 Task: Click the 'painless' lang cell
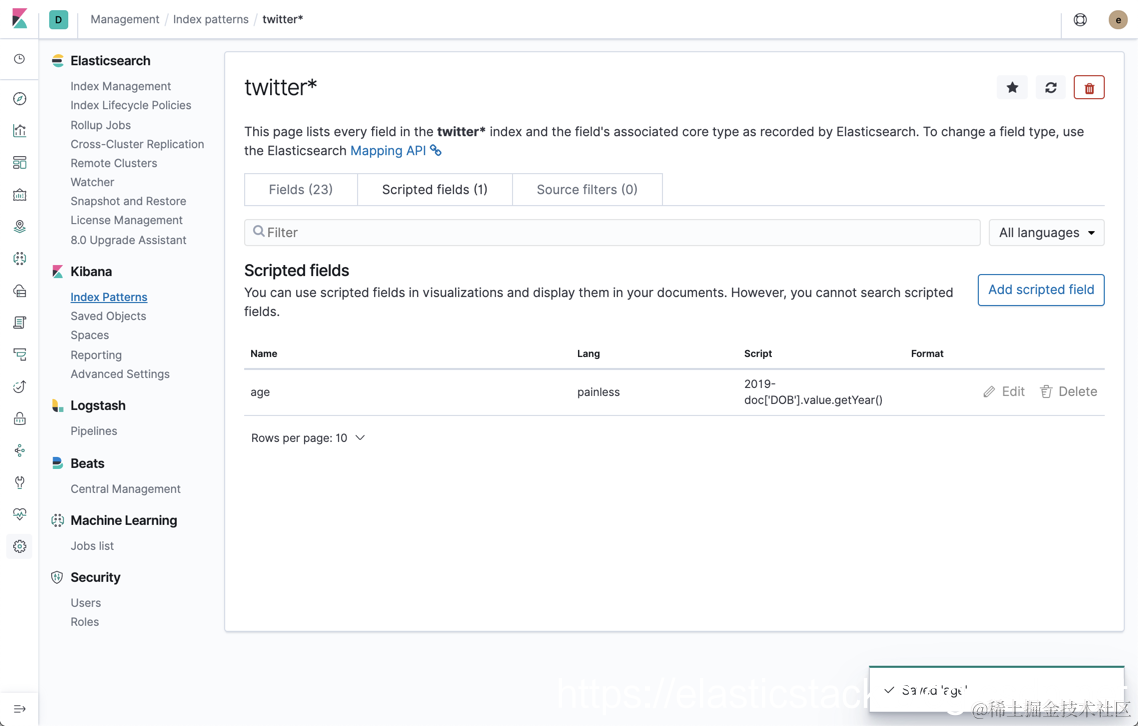pyautogui.click(x=598, y=392)
